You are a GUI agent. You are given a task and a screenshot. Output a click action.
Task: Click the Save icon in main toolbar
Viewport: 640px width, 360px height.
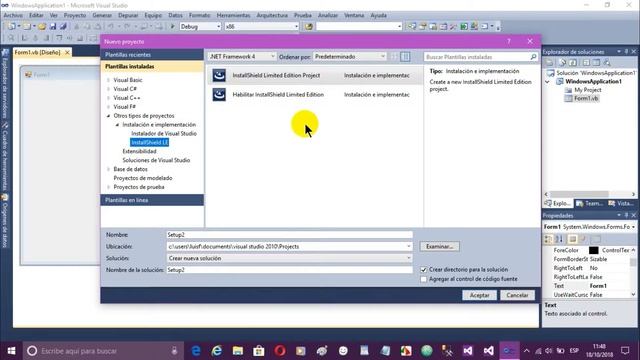click(x=53, y=27)
